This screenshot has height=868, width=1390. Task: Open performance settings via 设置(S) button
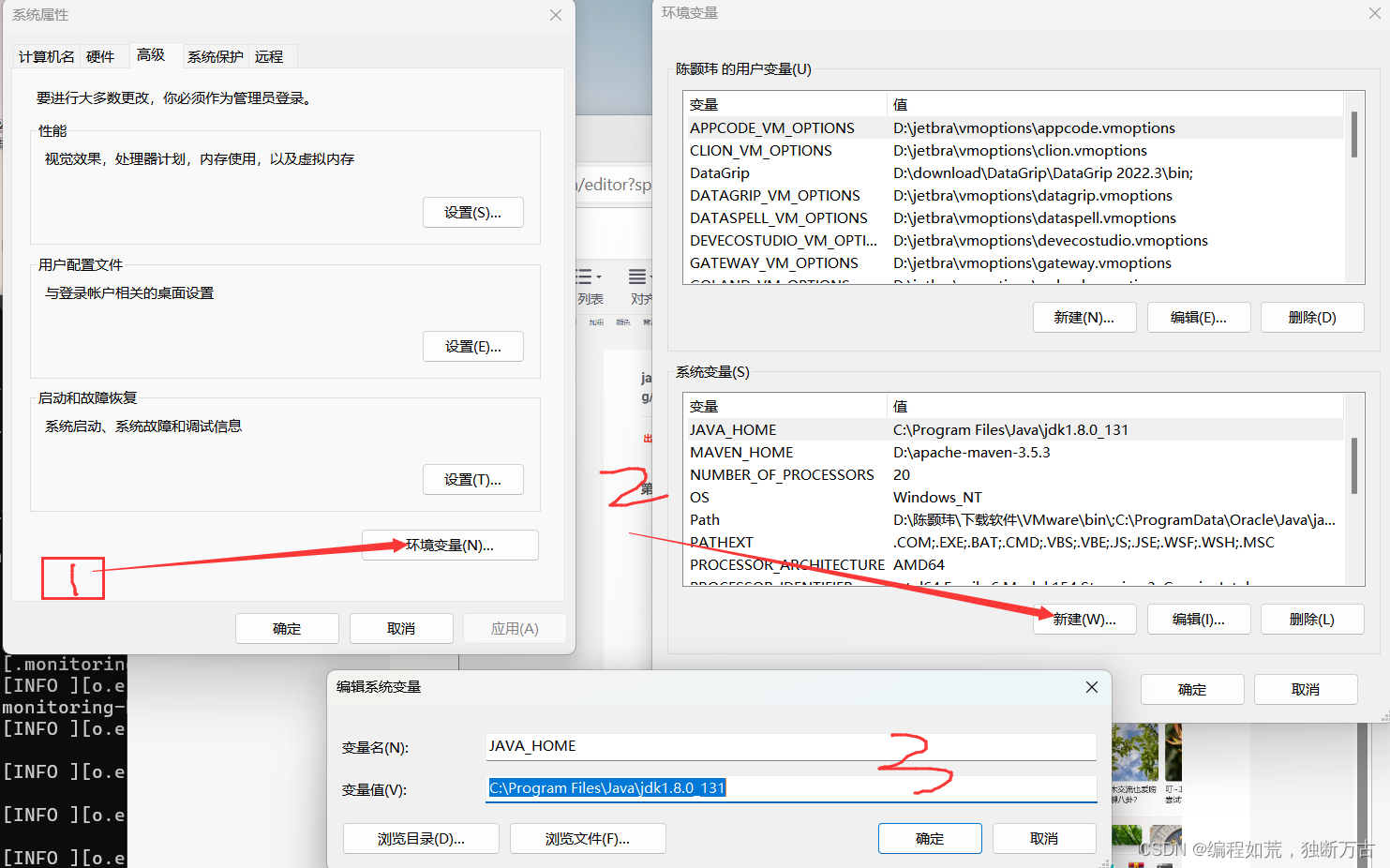472,212
